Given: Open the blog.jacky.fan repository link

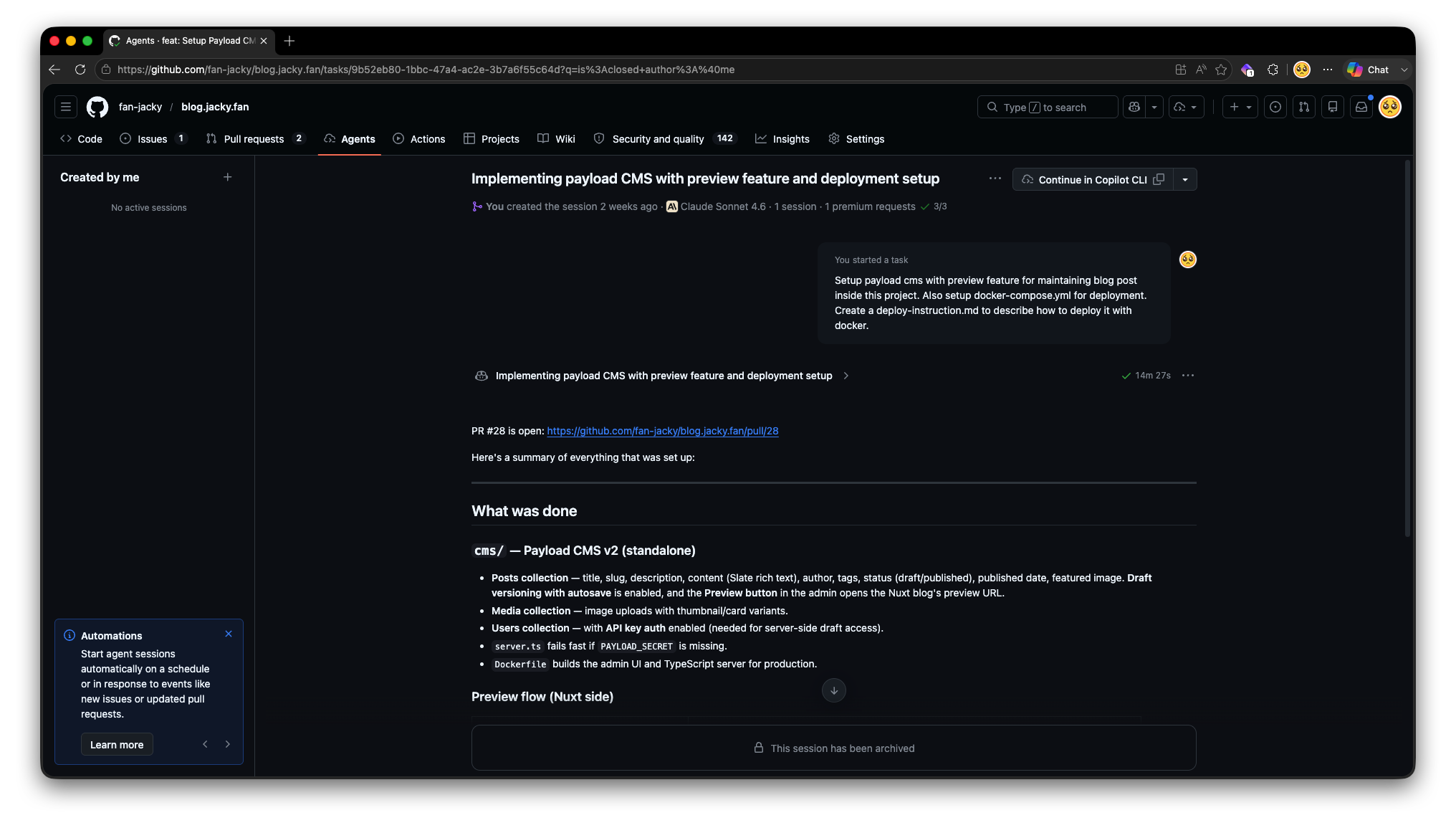Looking at the screenshot, I should tap(215, 107).
